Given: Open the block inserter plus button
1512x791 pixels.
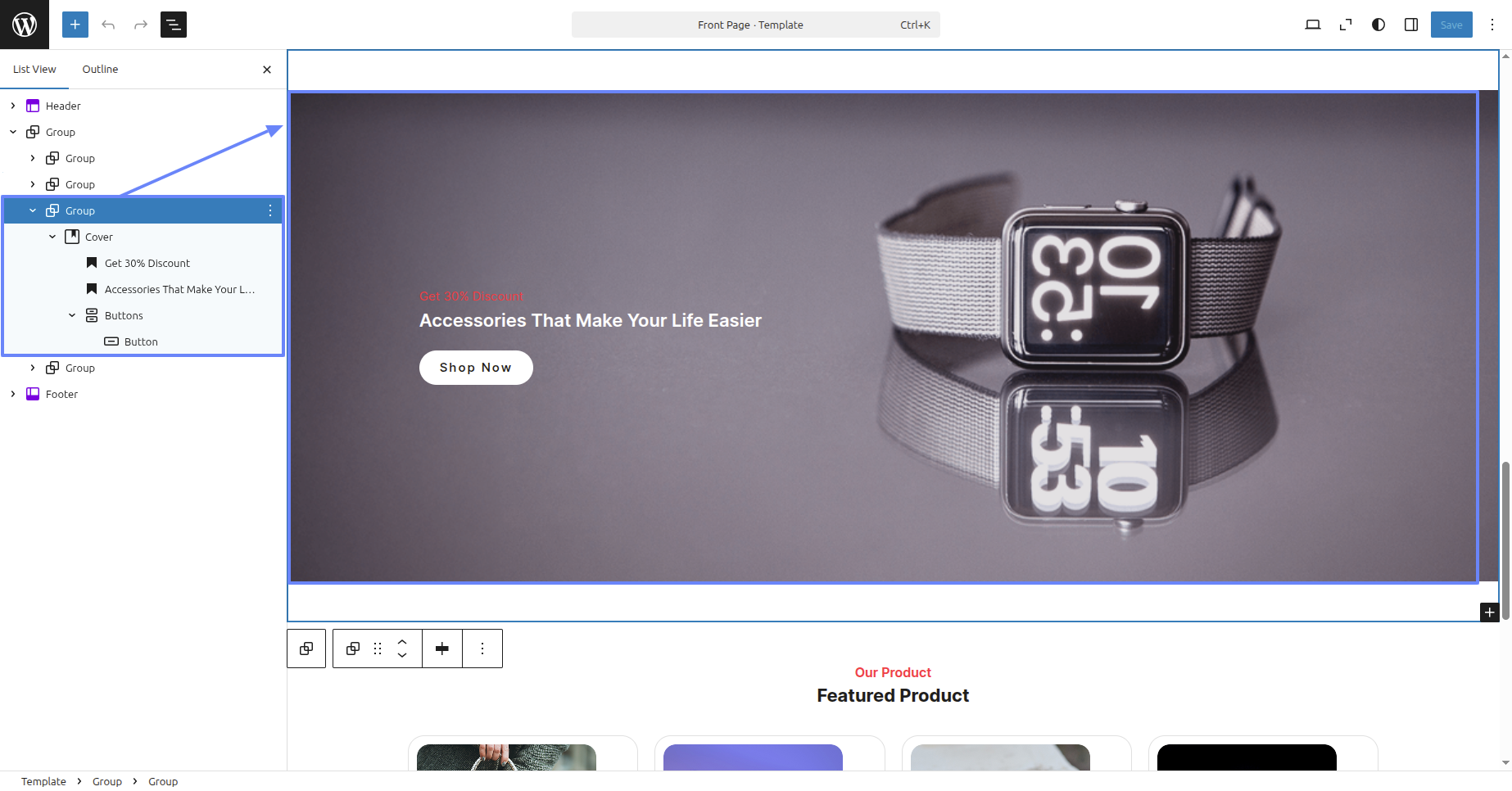Looking at the screenshot, I should tap(75, 25).
